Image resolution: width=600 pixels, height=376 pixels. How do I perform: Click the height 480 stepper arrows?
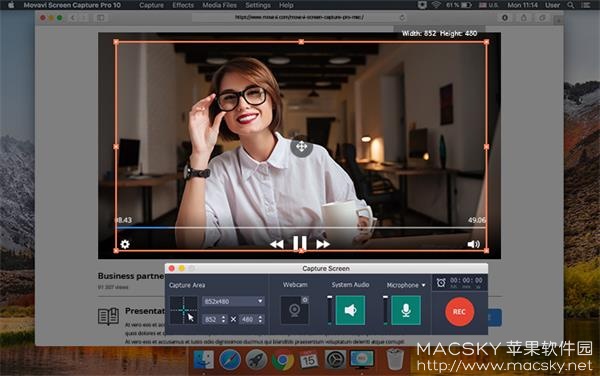tap(260, 319)
